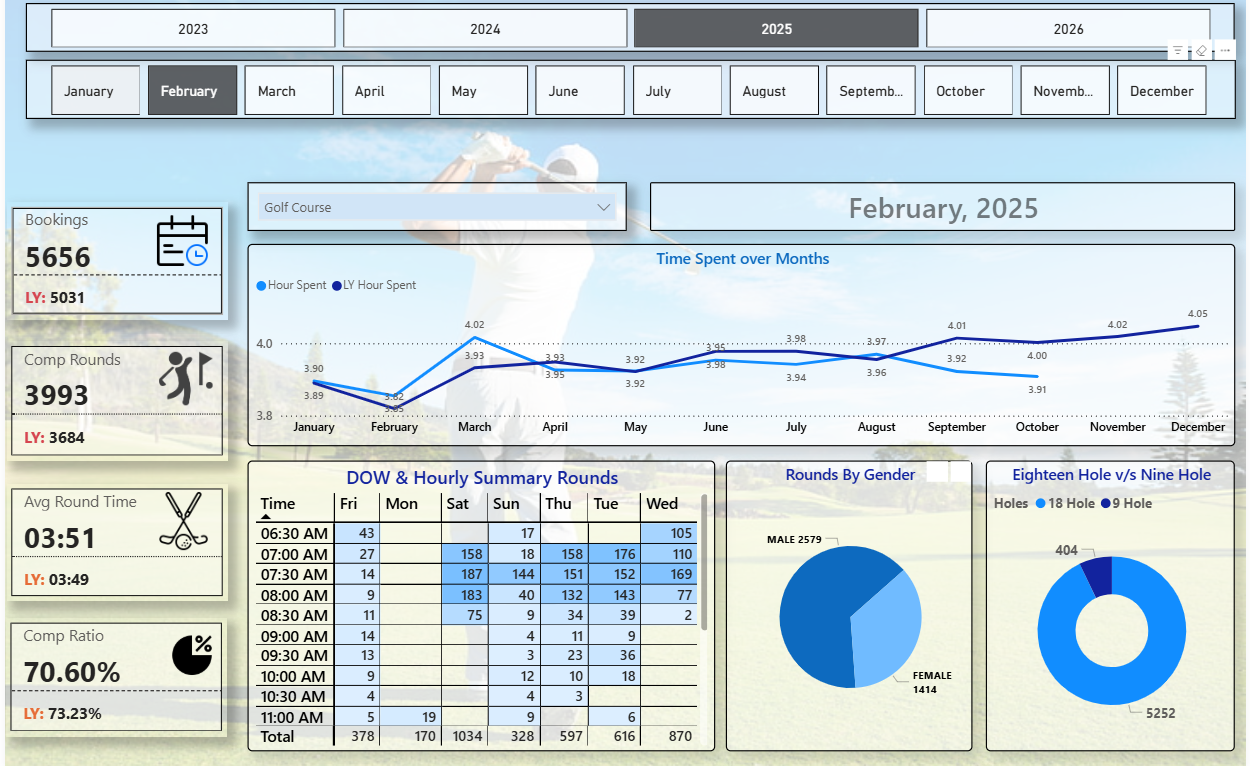
Task: Click the 9 Hole donut segment
Action: coord(1098,576)
